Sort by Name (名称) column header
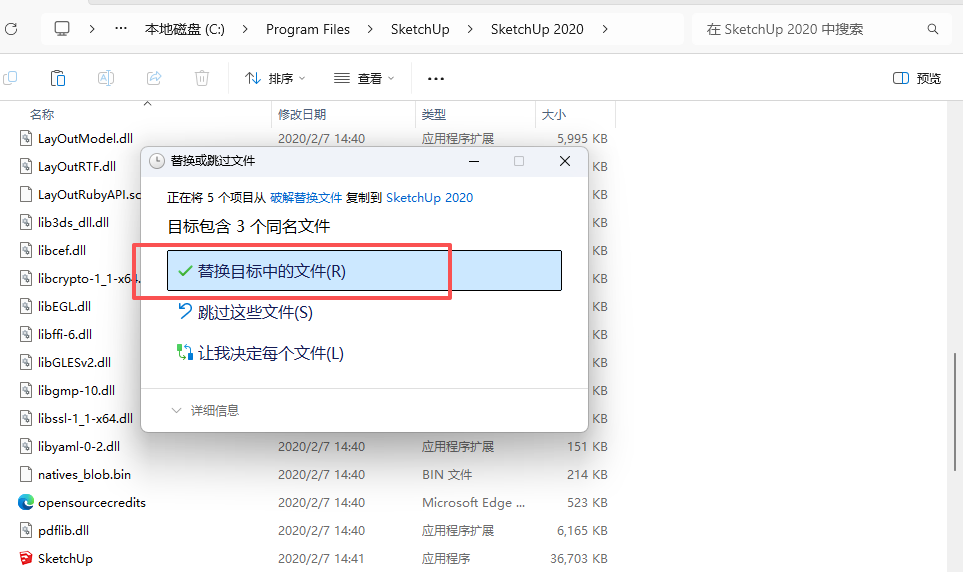963x572 pixels. click(x=42, y=114)
